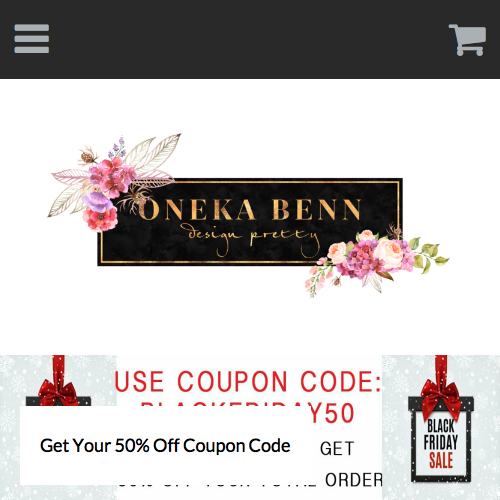Open the shopping cart
Image resolution: width=500 pixels, height=500 pixels.
click(467, 40)
